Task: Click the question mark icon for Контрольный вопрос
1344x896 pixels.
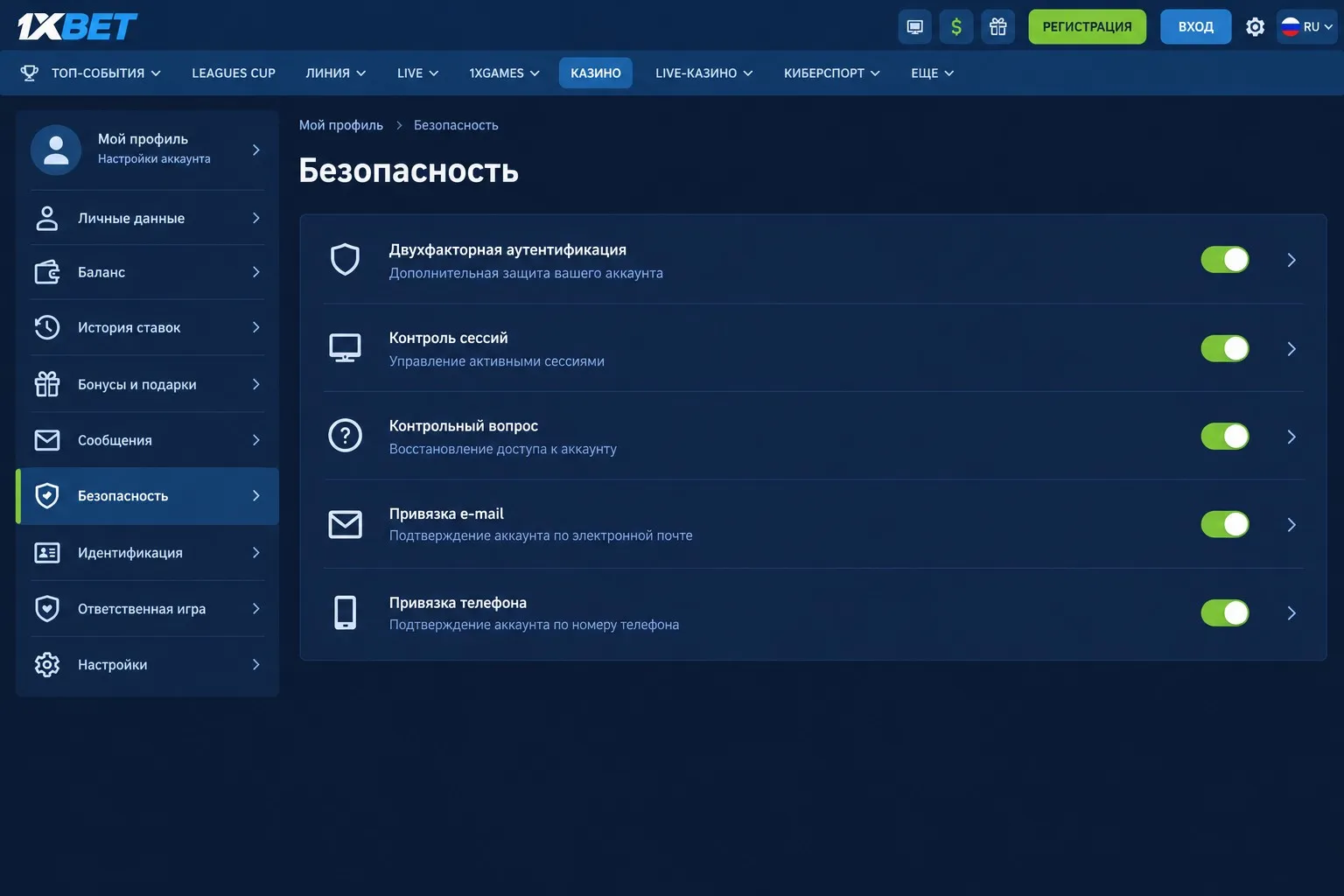Action: pos(346,436)
